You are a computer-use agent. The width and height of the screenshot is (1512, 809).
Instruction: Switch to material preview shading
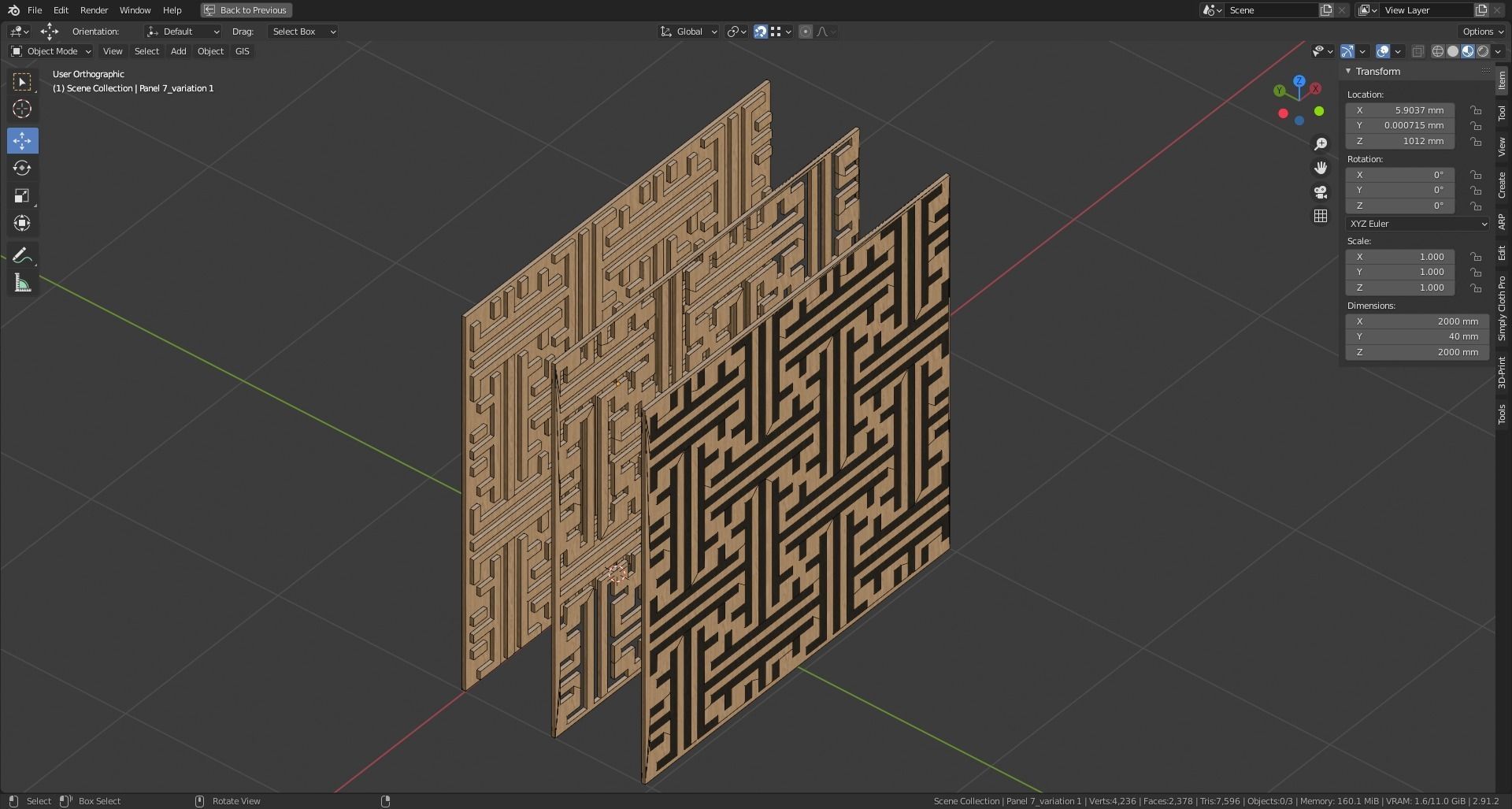(1468, 51)
